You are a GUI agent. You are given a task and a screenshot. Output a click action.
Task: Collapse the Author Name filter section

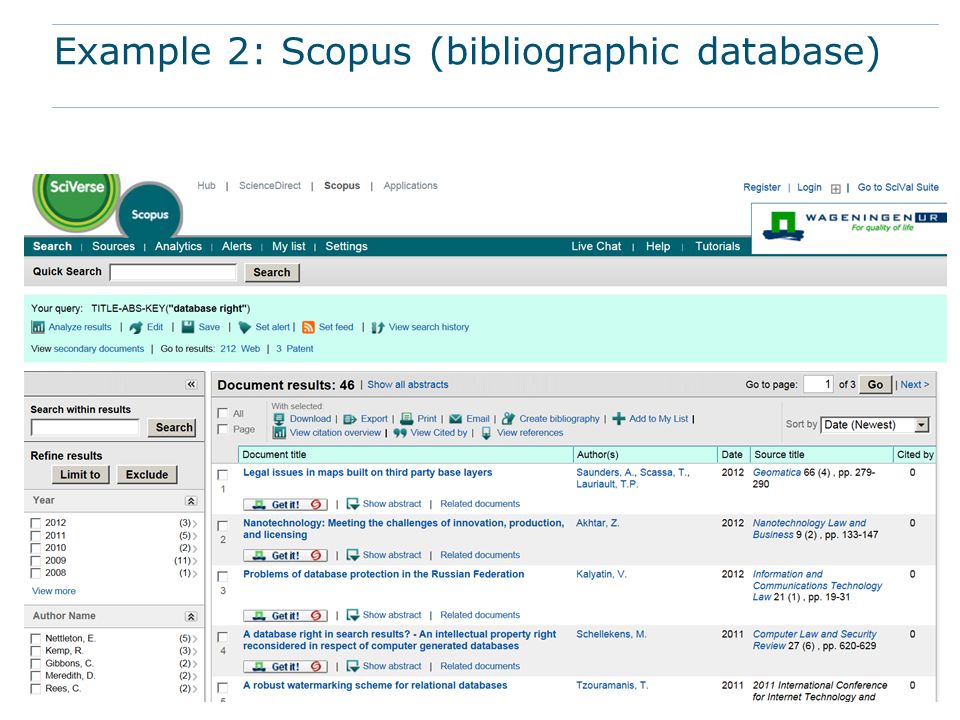(x=191, y=617)
